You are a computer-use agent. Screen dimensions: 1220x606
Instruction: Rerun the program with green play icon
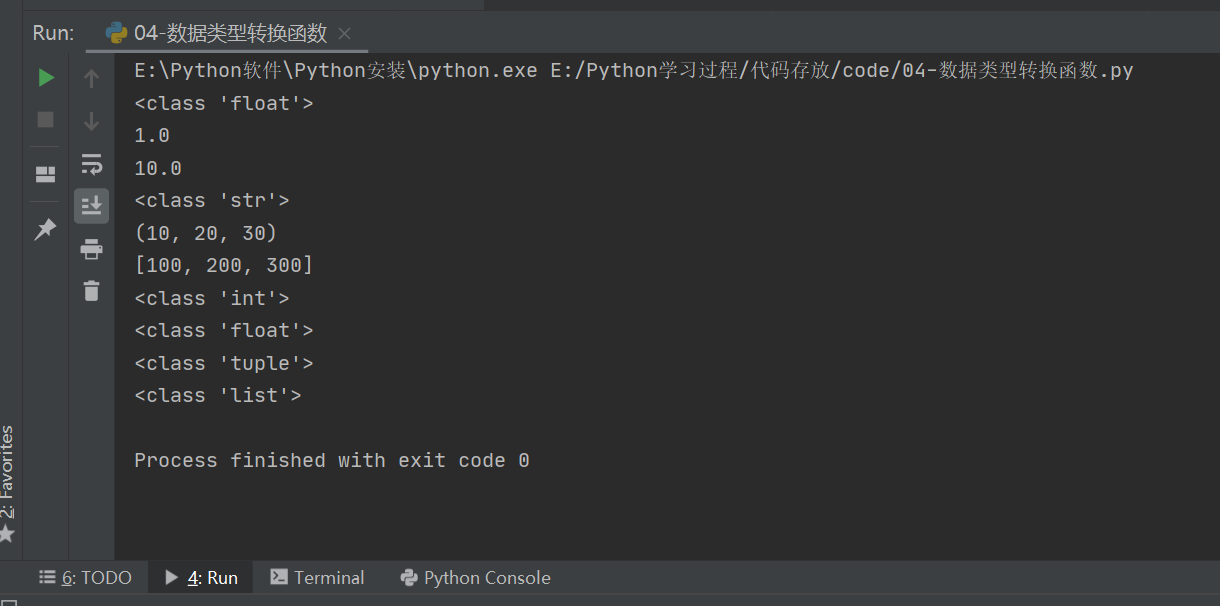tap(46, 77)
